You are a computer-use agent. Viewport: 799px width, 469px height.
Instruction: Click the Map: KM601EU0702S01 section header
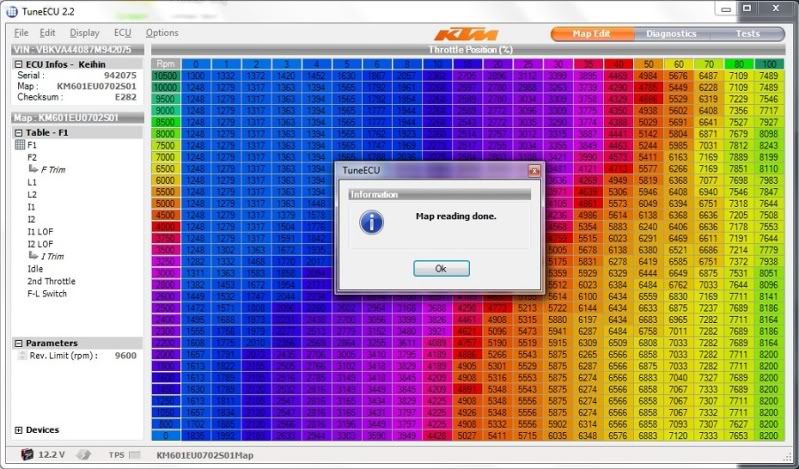tap(78, 118)
